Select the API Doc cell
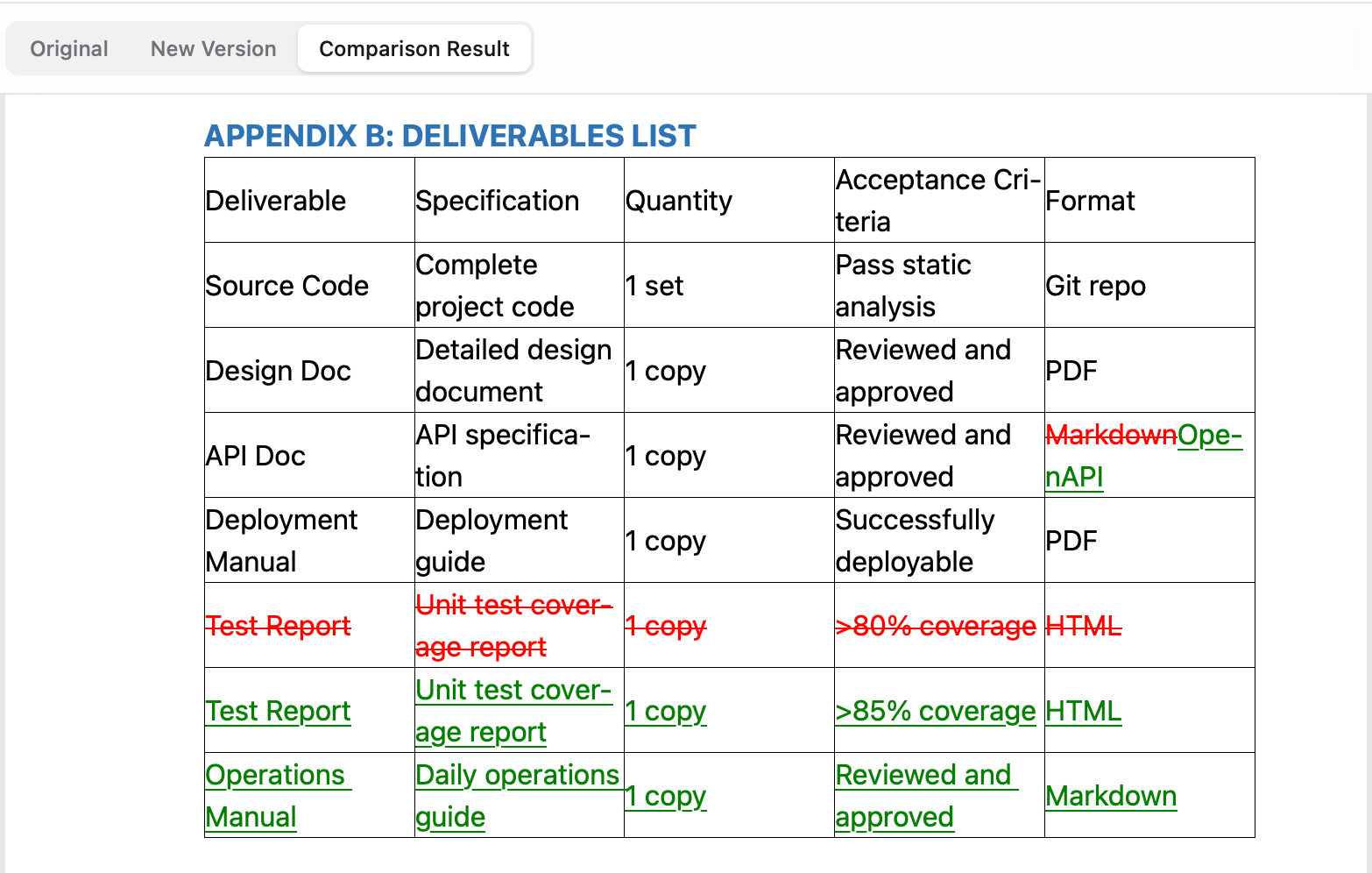The width and height of the screenshot is (1372, 873). [309, 456]
